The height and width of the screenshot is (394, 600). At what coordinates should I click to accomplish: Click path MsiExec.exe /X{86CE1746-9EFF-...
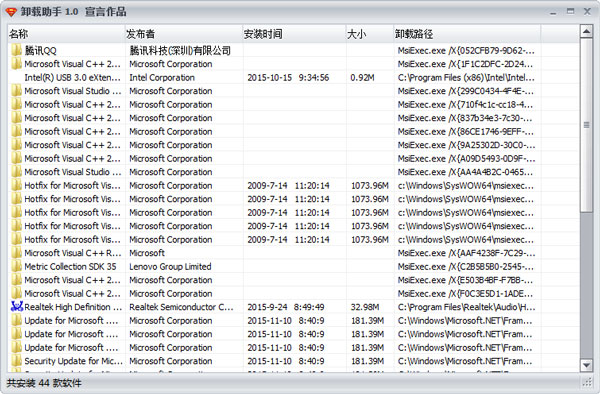pyautogui.click(x=466, y=132)
